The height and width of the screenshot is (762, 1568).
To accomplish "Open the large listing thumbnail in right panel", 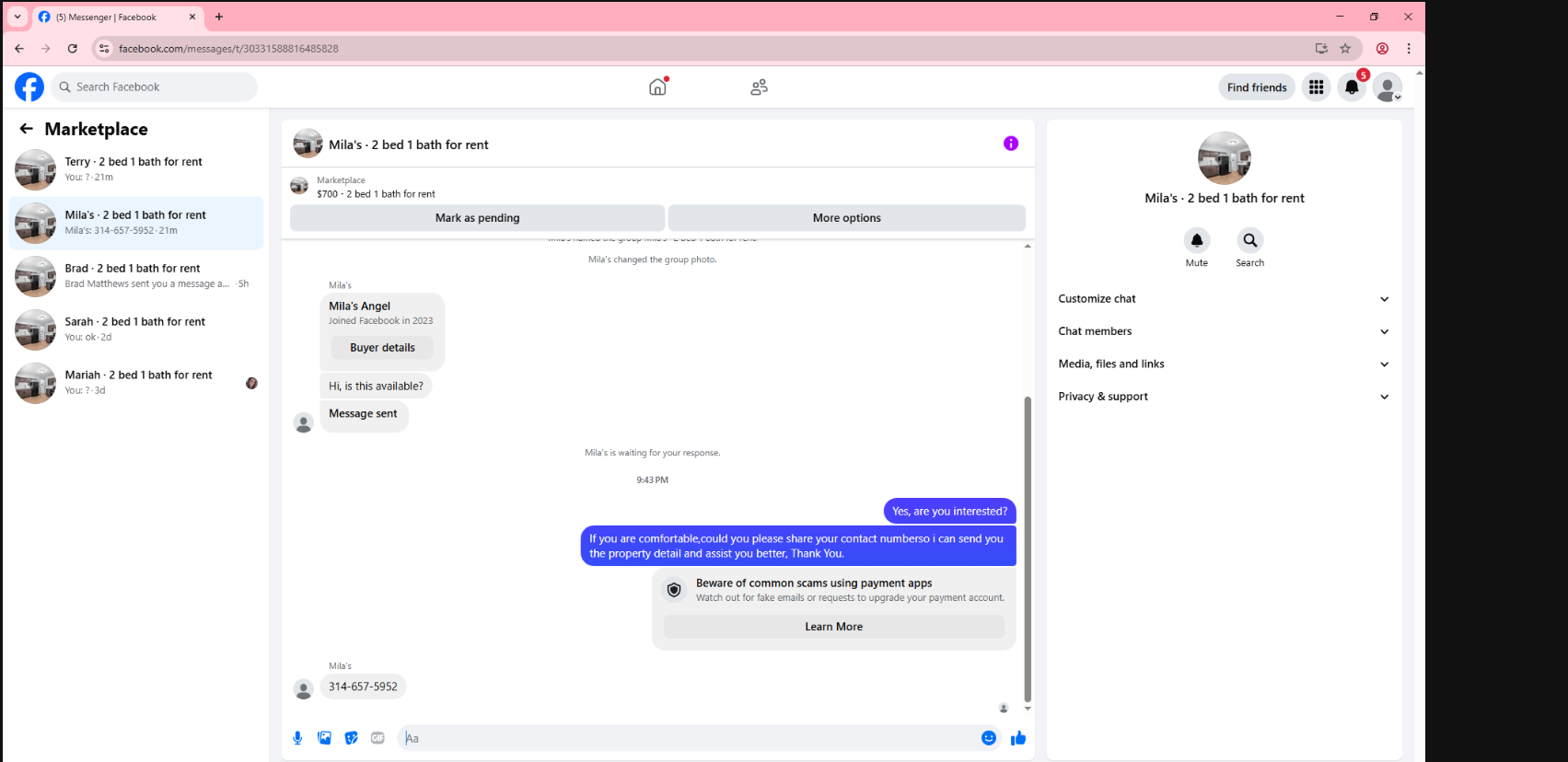I will (x=1225, y=158).
